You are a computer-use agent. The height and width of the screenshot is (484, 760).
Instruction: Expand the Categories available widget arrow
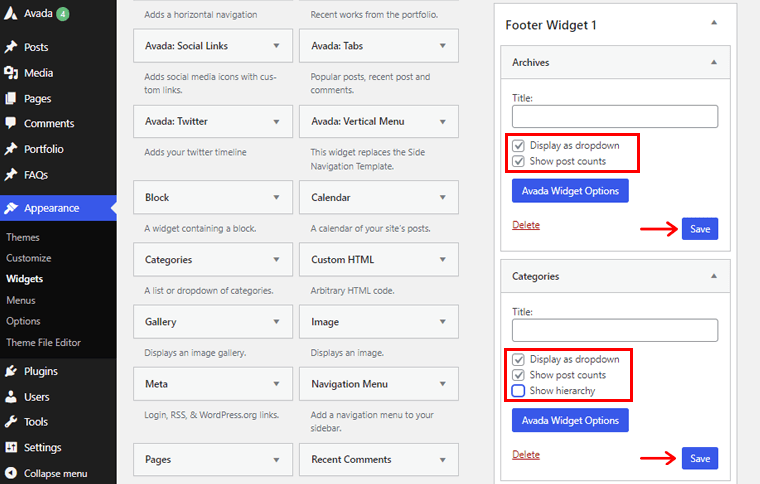tap(276, 259)
